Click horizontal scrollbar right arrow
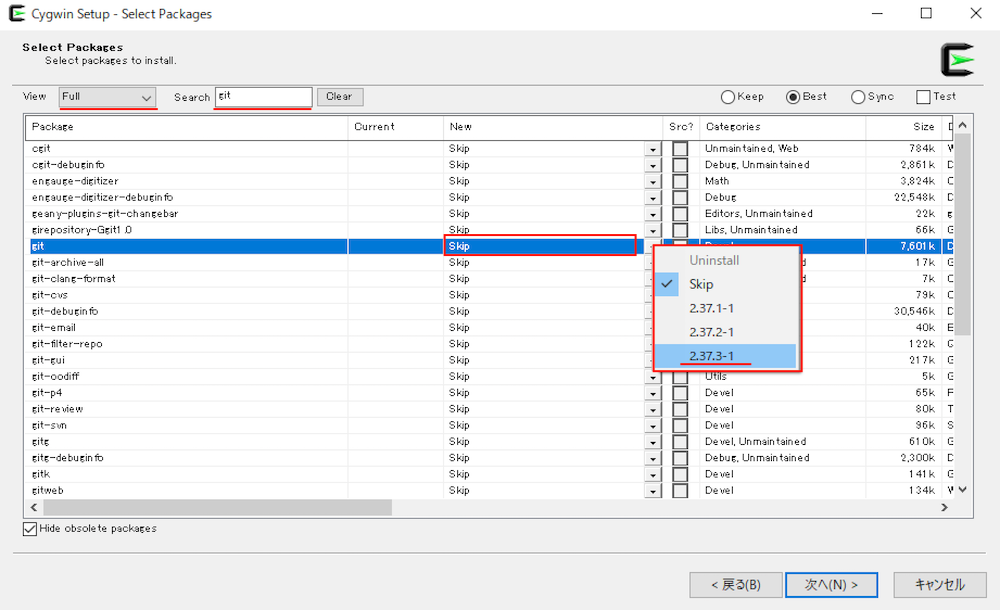Image resolution: width=1000 pixels, height=610 pixels. click(945, 507)
